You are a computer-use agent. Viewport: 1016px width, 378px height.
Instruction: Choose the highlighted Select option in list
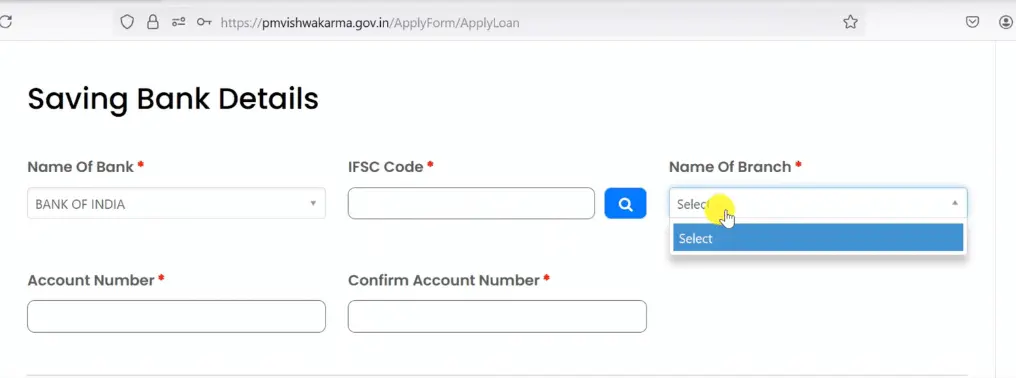818,238
